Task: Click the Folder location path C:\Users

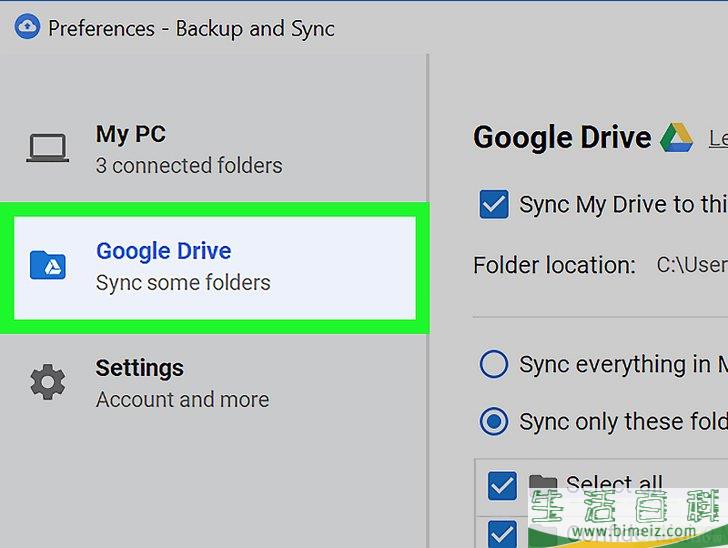Action: tap(692, 265)
